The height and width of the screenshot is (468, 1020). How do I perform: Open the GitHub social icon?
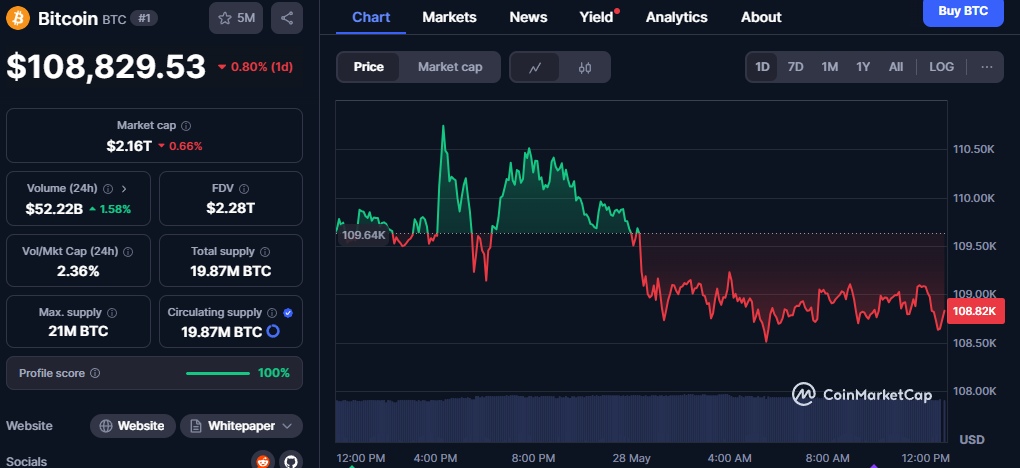291,461
